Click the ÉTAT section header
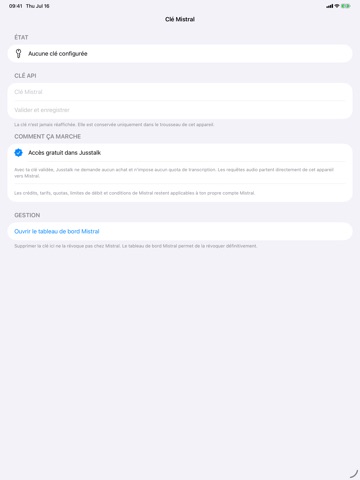360x480 pixels. (x=21, y=37)
